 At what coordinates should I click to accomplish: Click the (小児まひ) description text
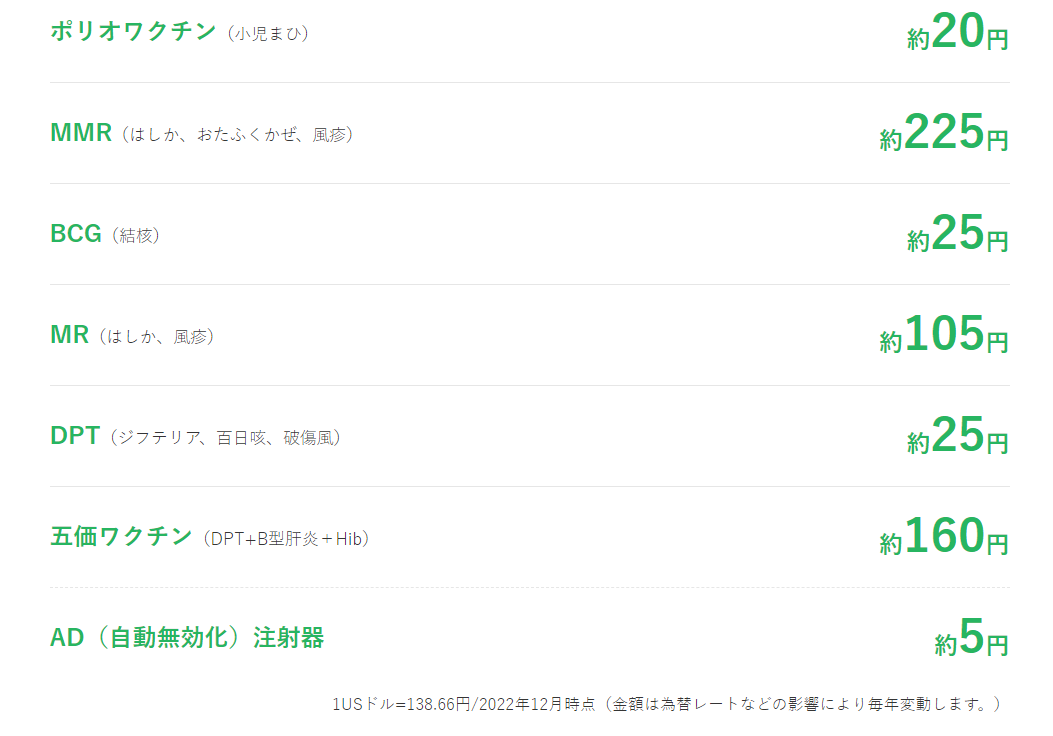point(268,34)
